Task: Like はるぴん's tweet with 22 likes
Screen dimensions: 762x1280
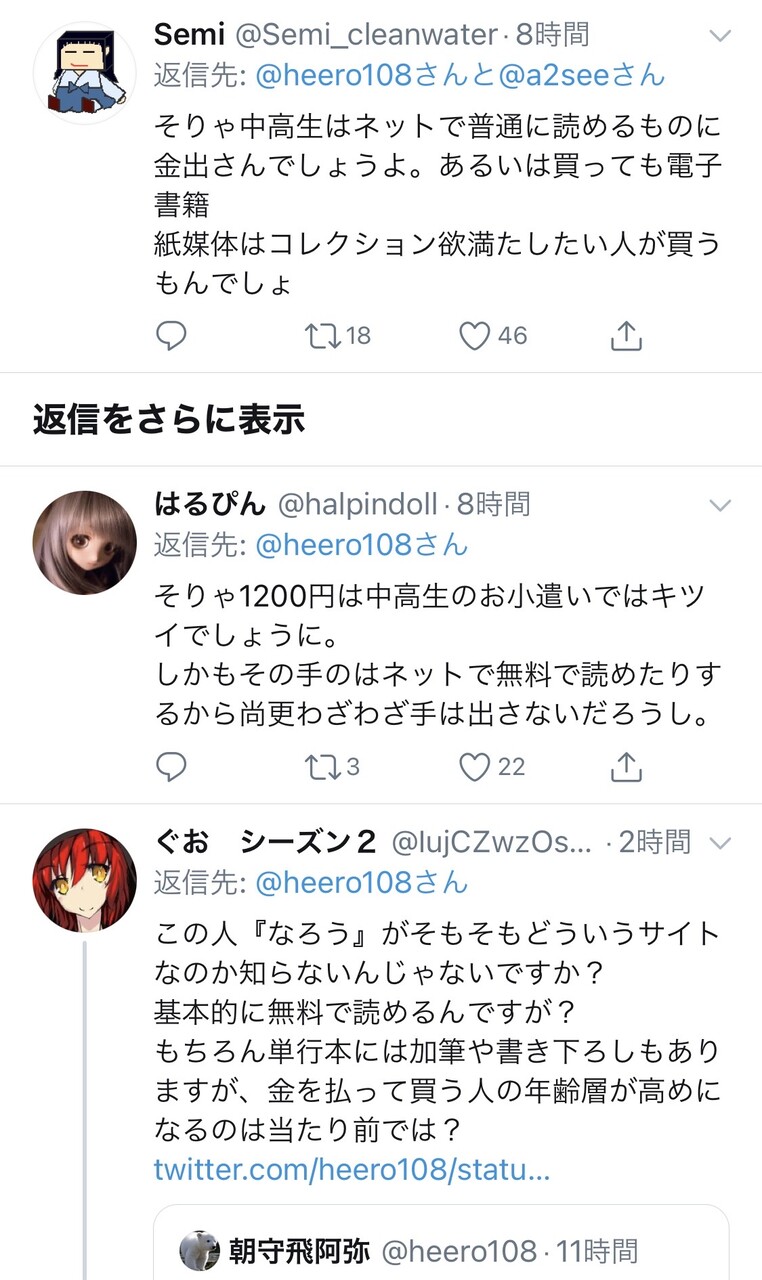Action: click(x=492, y=767)
